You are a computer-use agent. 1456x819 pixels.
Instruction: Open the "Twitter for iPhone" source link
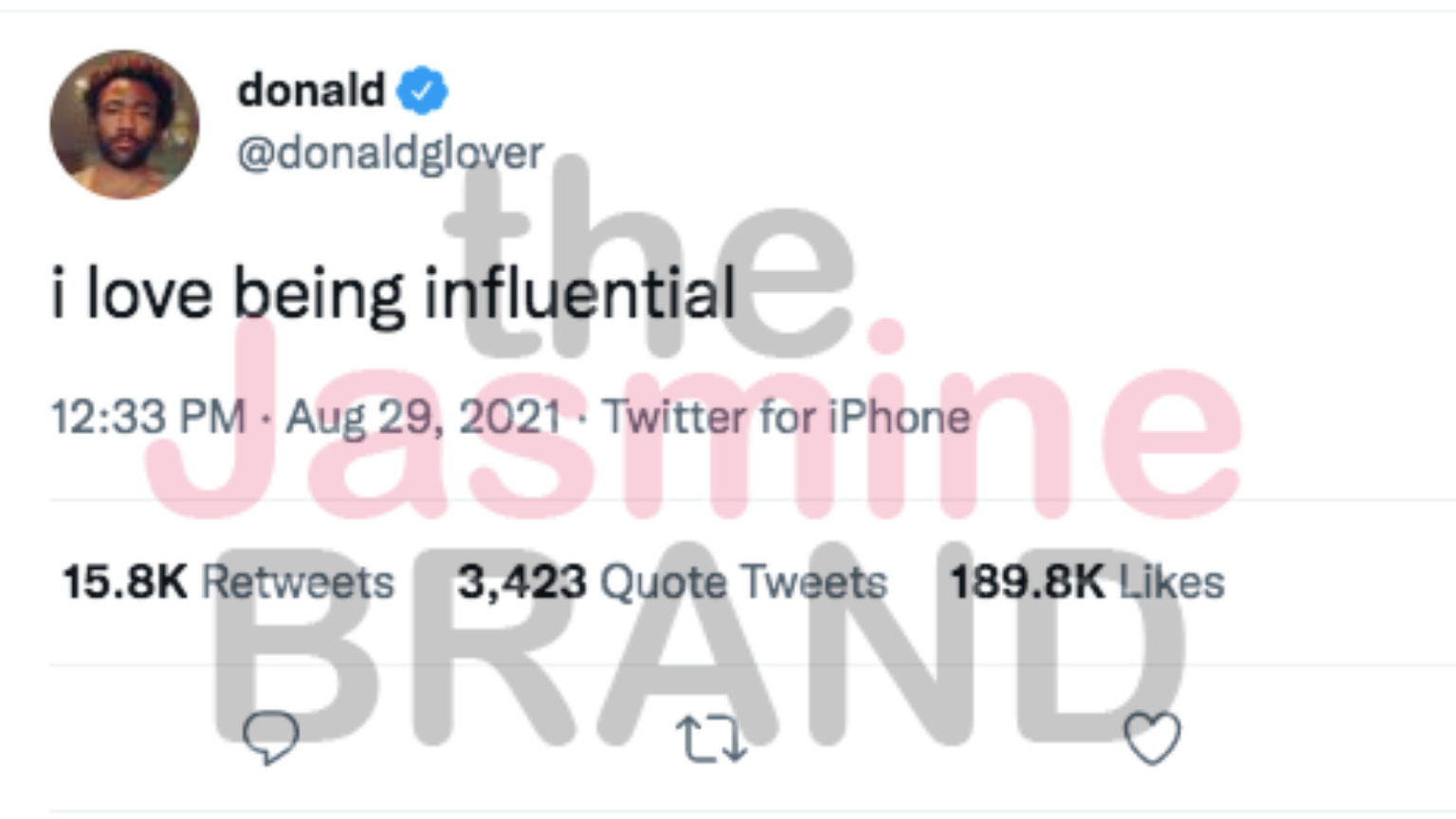(x=787, y=417)
